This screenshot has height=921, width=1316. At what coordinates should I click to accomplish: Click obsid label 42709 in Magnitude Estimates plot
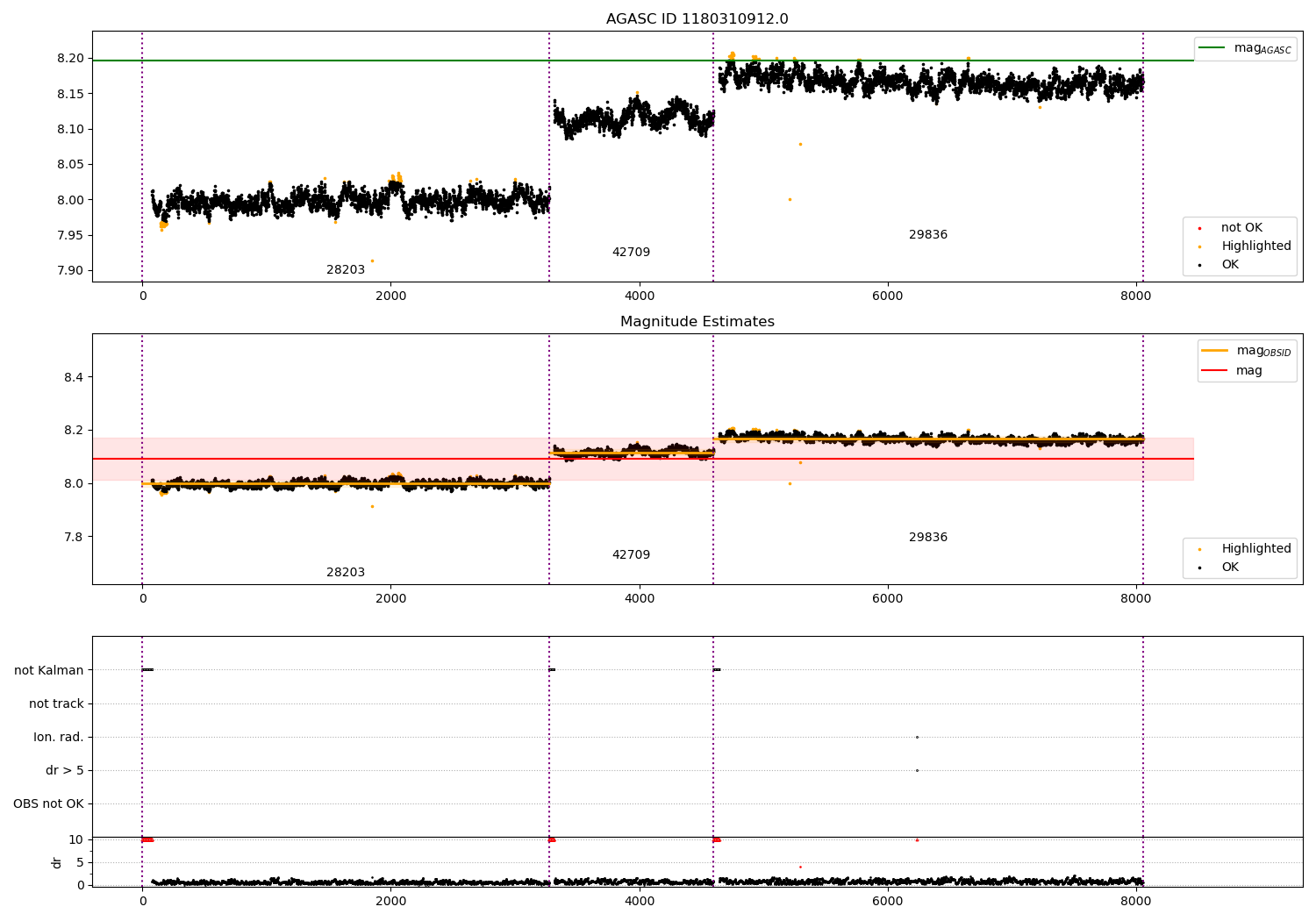631,555
